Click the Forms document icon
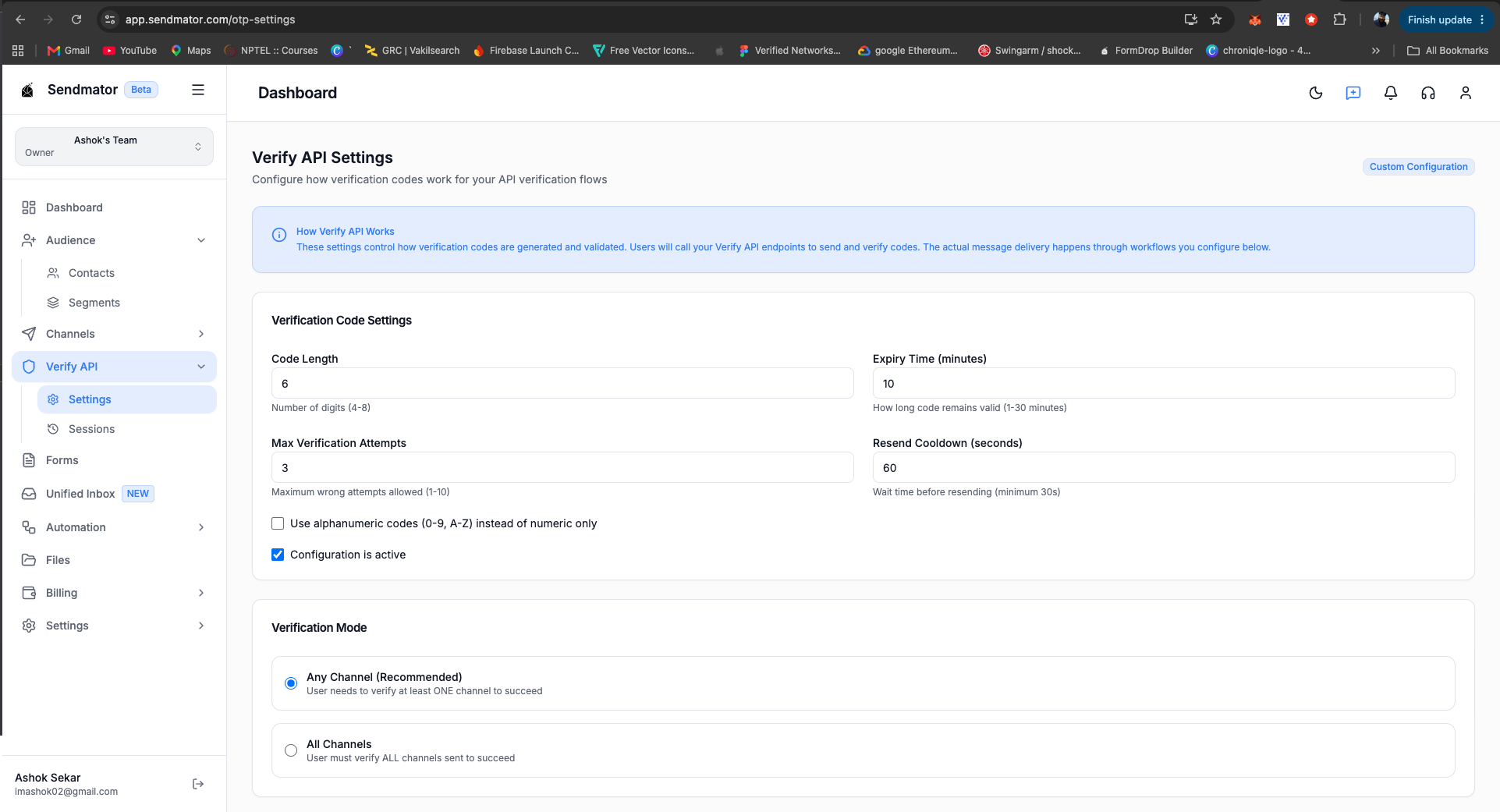 (29, 460)
